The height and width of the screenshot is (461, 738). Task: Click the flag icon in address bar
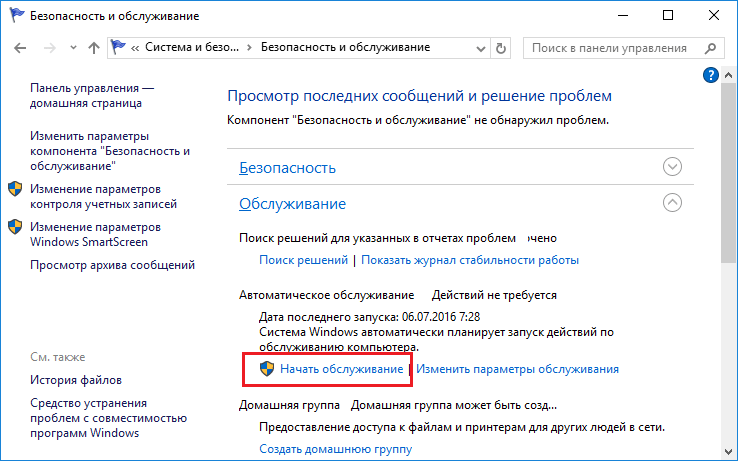[x=118, y=47]
